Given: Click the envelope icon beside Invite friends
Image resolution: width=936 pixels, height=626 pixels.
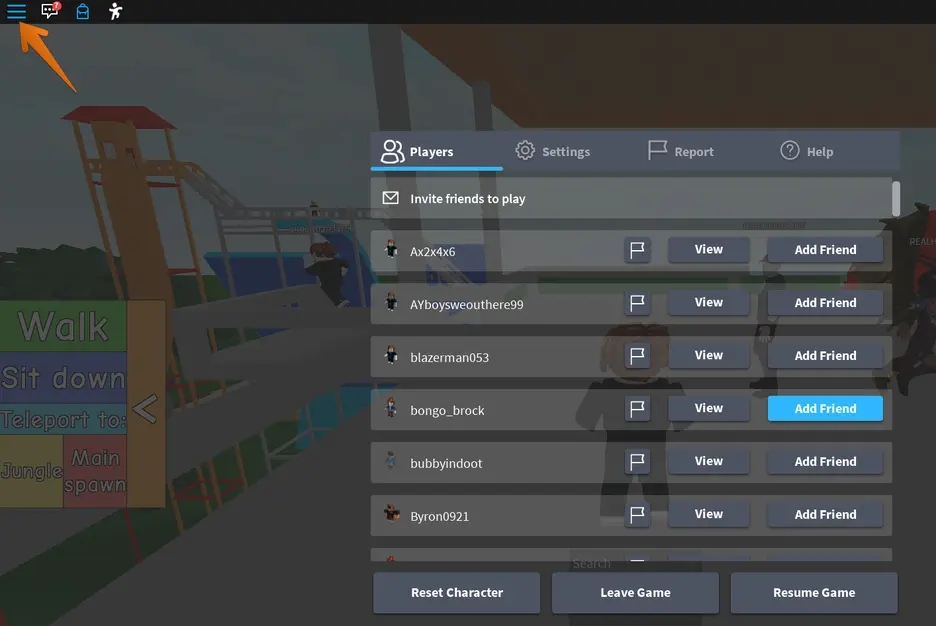Looking at the screenshot, I should 390,198.
